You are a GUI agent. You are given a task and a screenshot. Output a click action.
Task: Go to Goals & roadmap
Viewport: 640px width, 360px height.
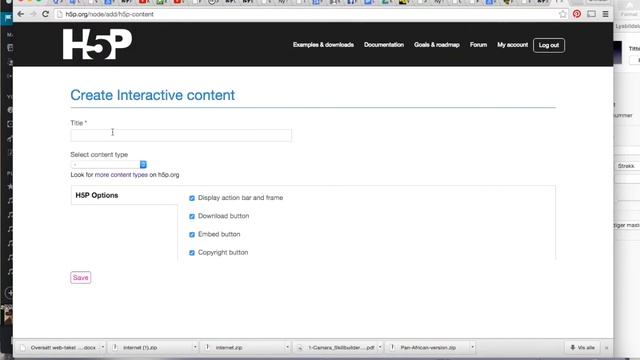[437, 45]
